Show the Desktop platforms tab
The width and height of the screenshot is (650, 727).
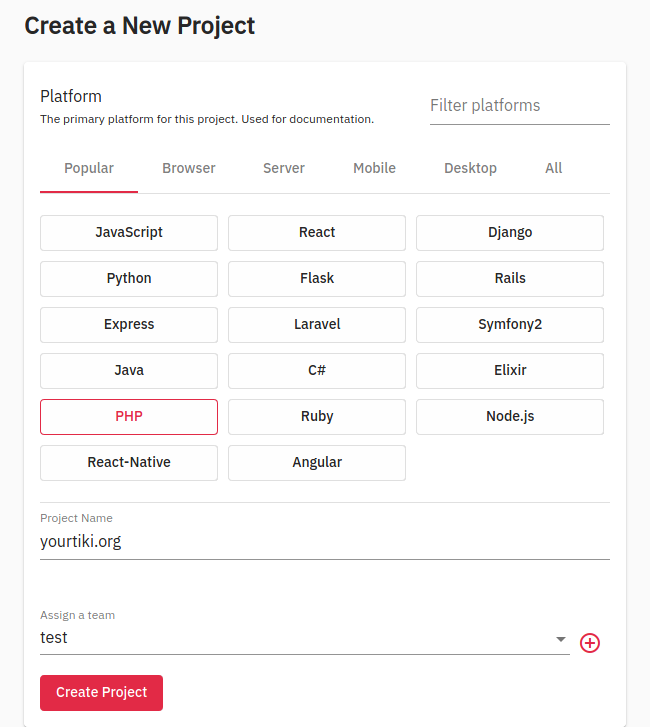coord(470,168)
